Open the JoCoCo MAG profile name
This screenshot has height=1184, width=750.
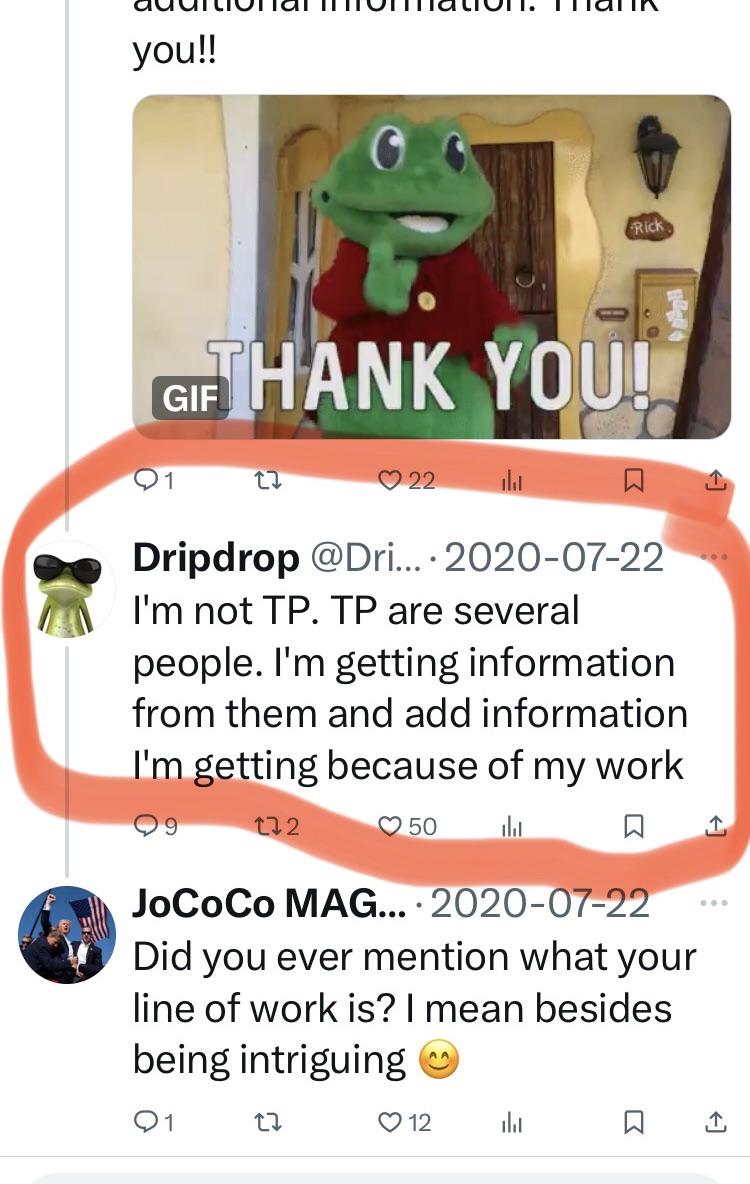[270, 903]
